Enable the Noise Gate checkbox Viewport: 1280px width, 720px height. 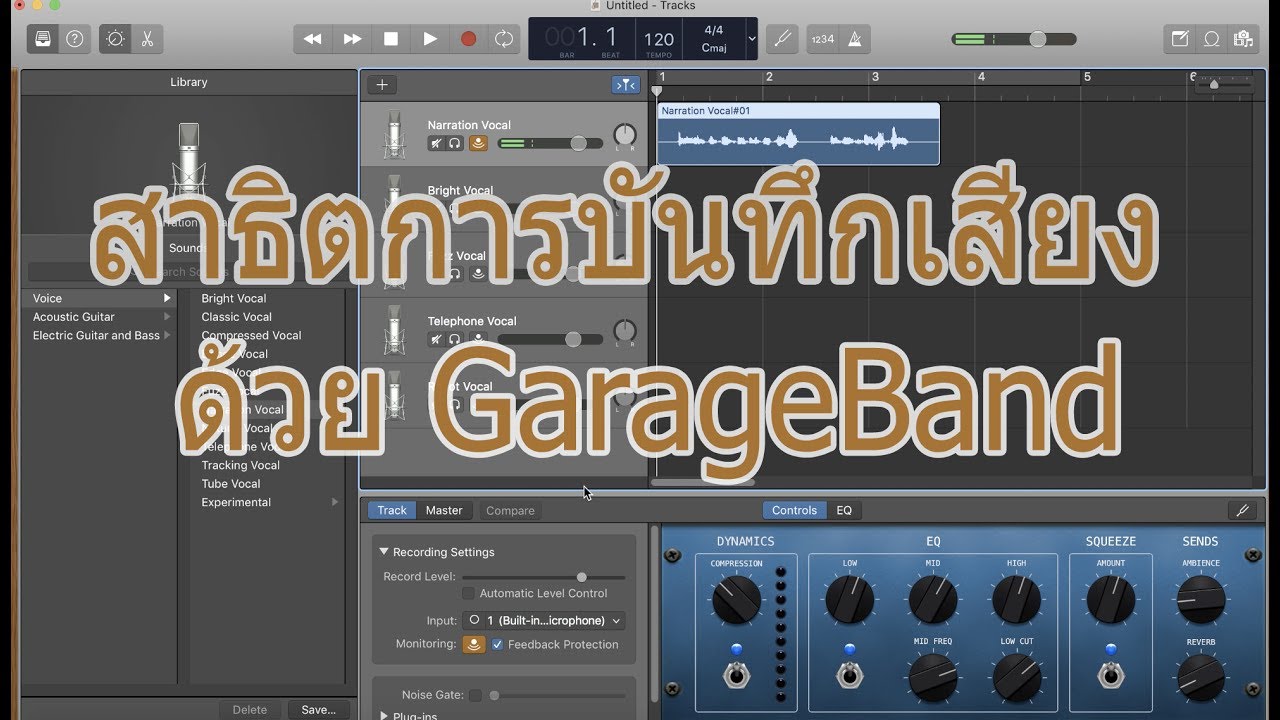pos(475,695)
